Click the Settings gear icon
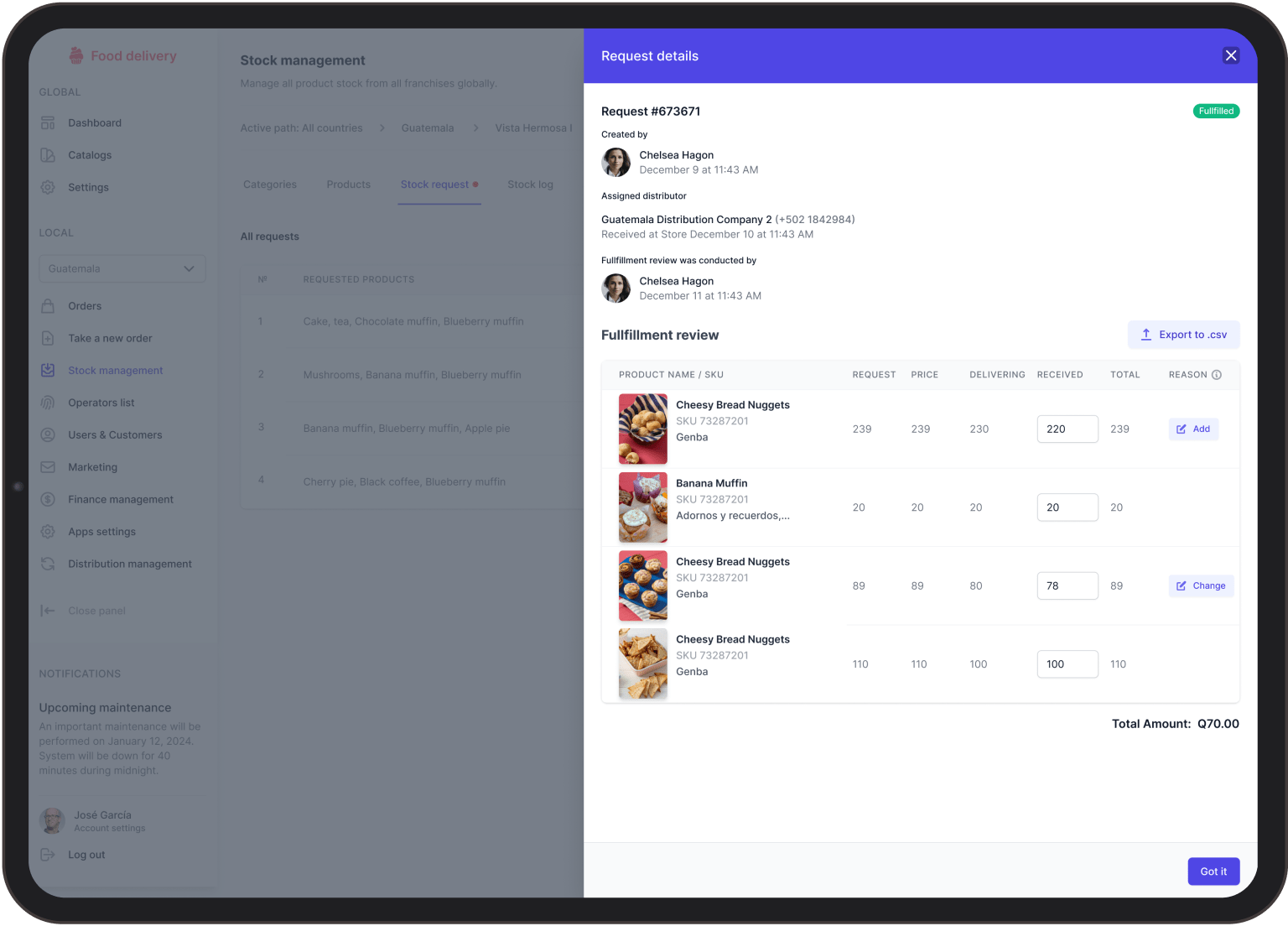1288x926 pixels. tap(48, 188)
